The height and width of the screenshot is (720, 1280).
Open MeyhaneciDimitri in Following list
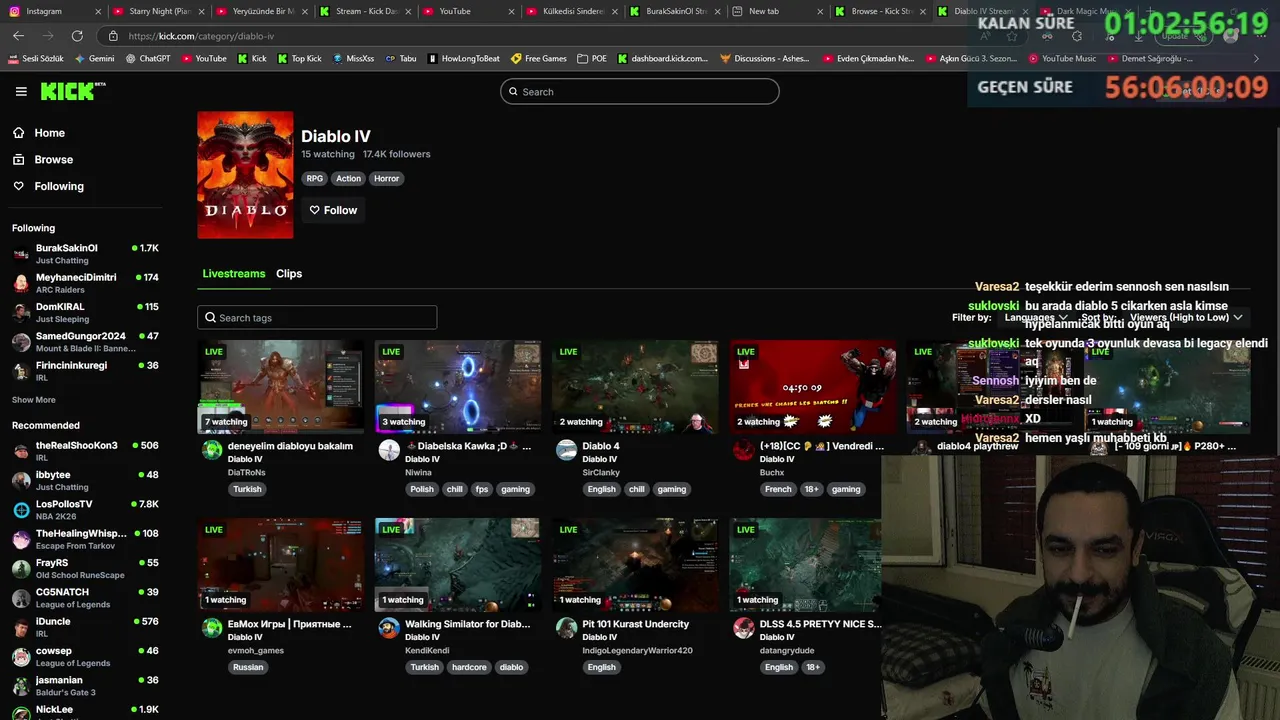click(x=85, y=283)
